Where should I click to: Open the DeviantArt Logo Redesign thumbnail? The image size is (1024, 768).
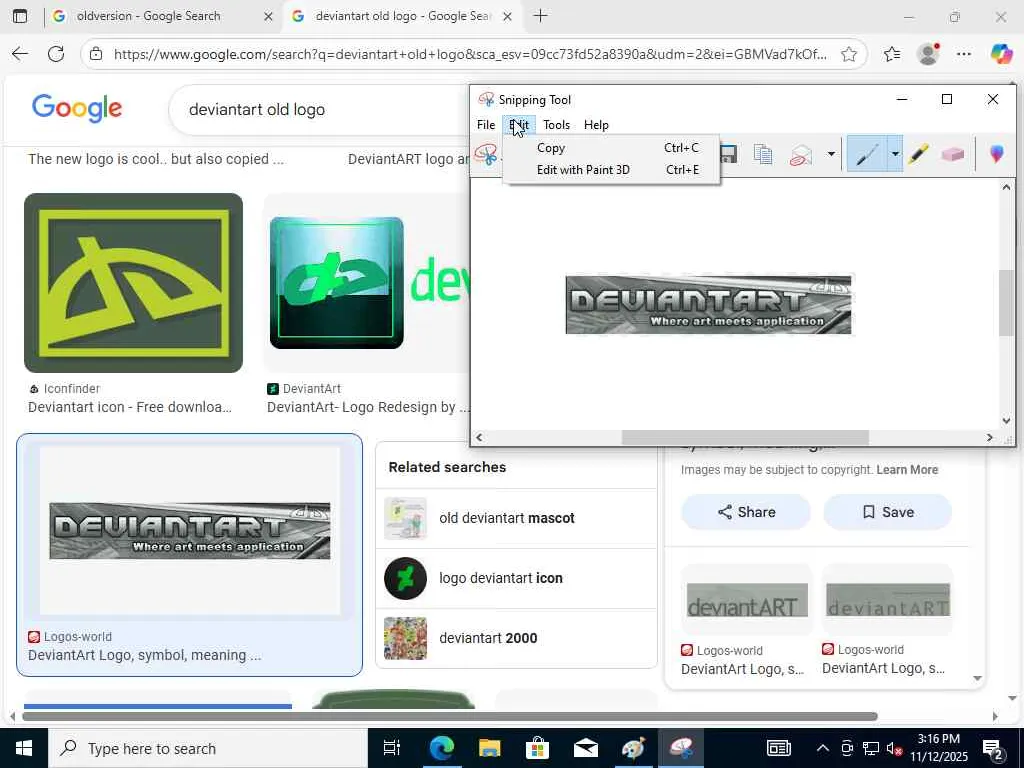tap(366, 283)
